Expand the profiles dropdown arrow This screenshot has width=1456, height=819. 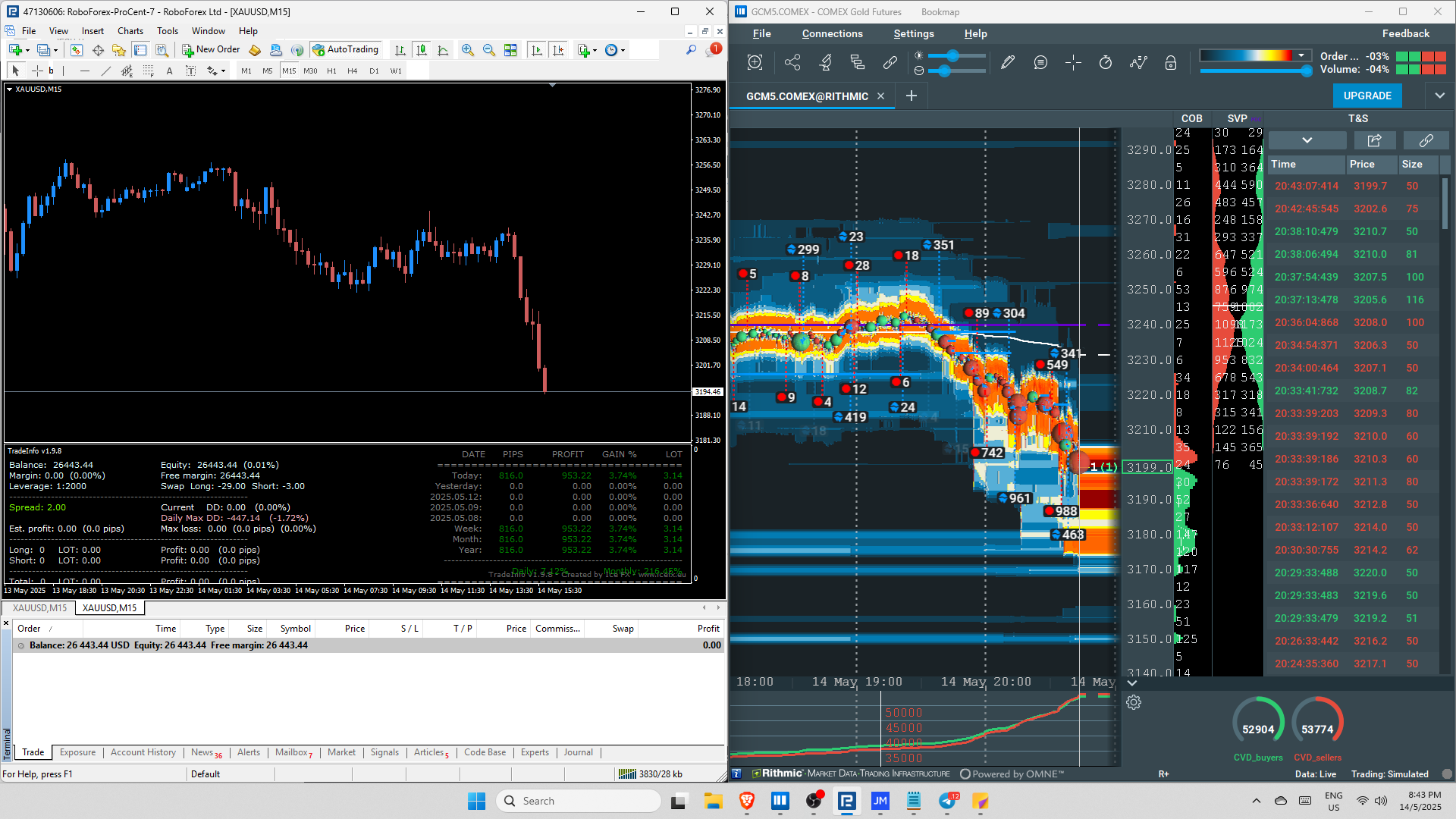(55, 51)
